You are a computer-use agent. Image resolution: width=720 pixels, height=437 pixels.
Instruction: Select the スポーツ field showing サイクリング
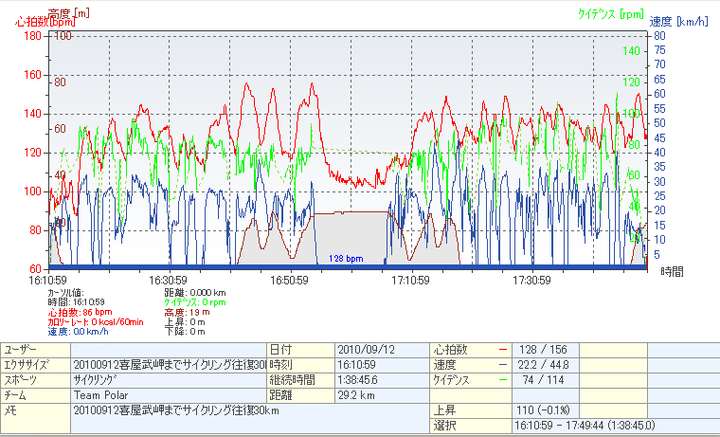168,380
